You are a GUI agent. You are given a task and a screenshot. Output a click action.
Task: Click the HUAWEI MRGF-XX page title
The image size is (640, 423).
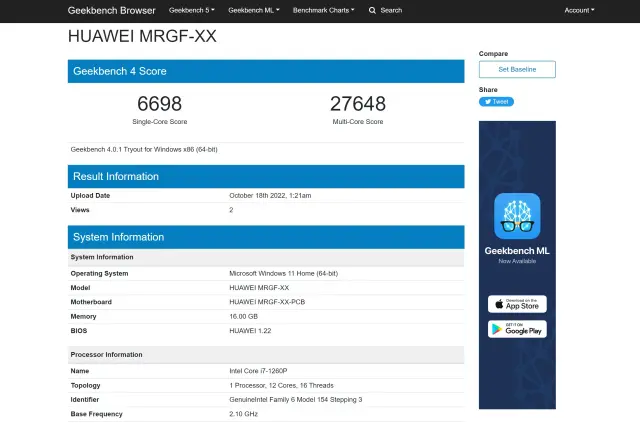[141, 37]
